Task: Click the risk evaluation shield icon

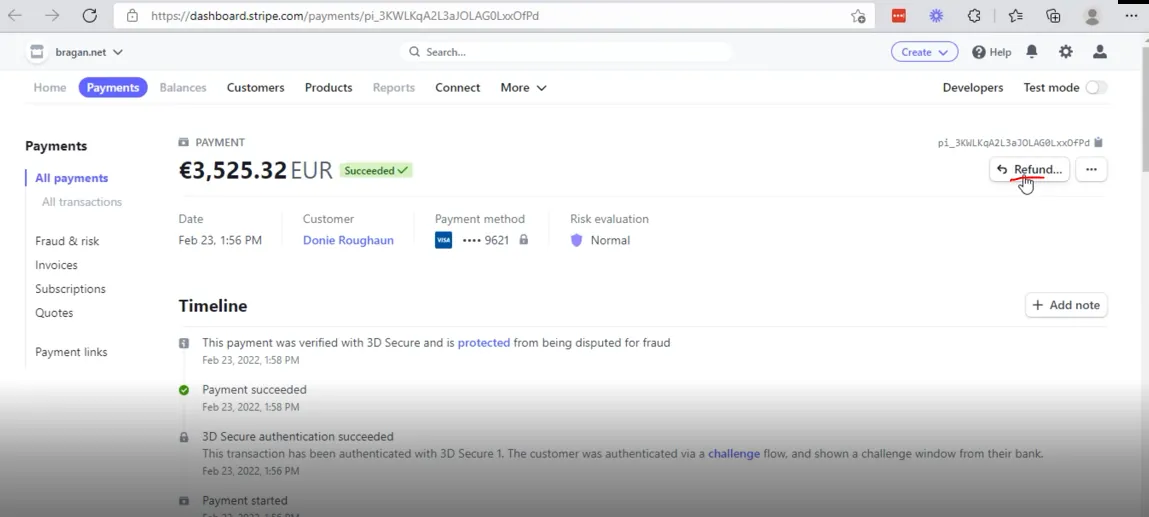Action: coord(576,240)
